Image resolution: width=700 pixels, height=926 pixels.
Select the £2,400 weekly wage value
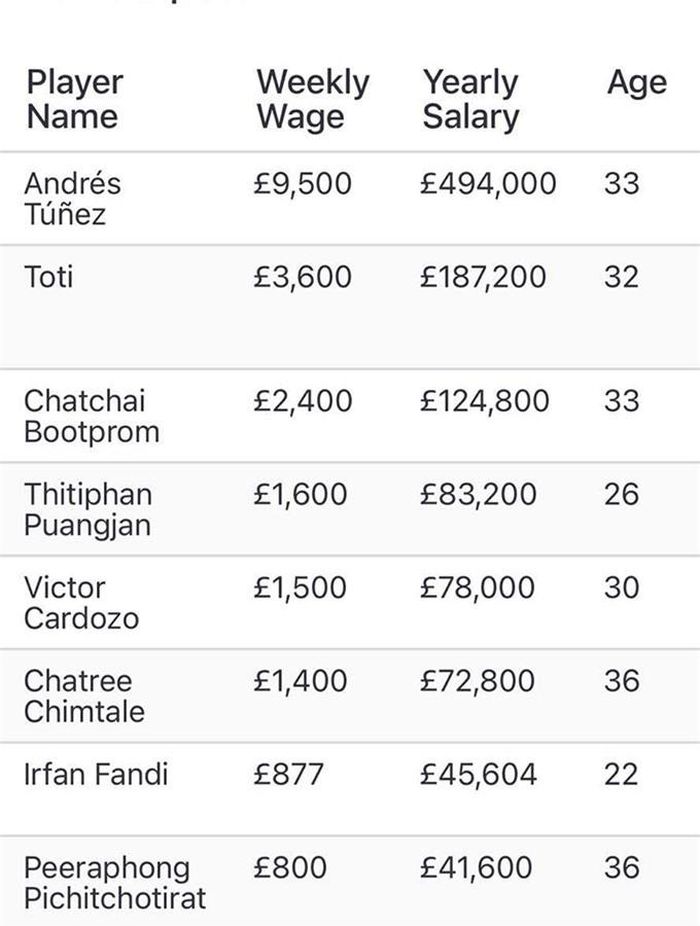click(302, 401)
